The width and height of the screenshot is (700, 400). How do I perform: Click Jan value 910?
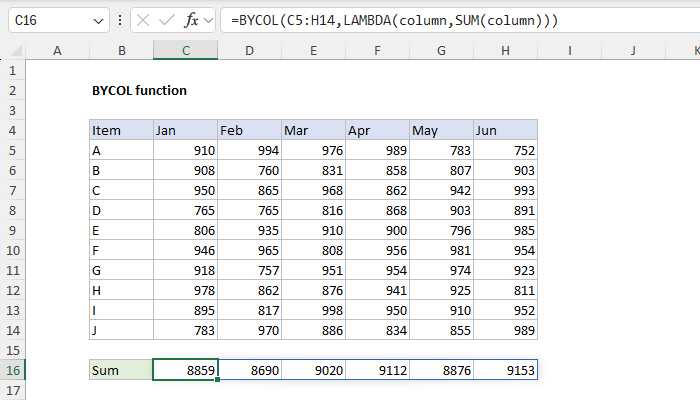(186, 150)
